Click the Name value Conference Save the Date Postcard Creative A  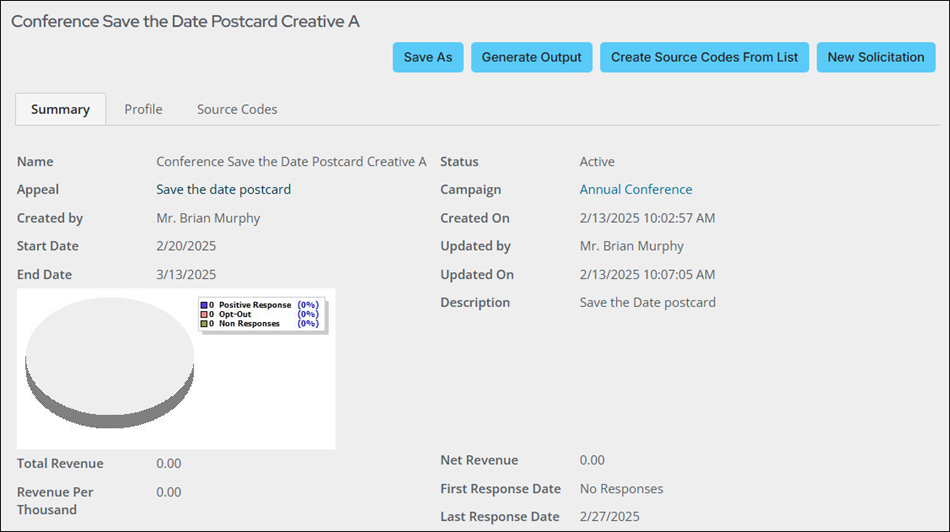coord(291,161)
